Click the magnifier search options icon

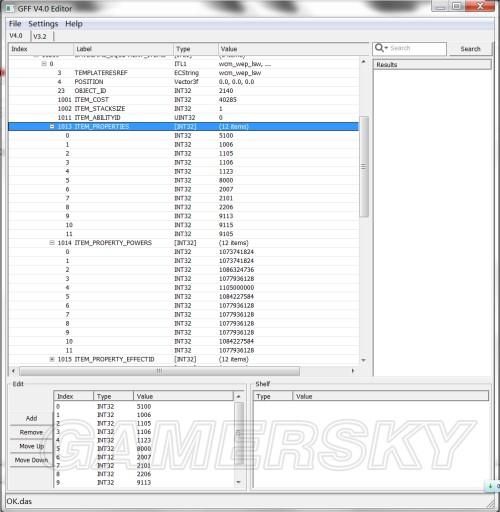click(380, 48)
